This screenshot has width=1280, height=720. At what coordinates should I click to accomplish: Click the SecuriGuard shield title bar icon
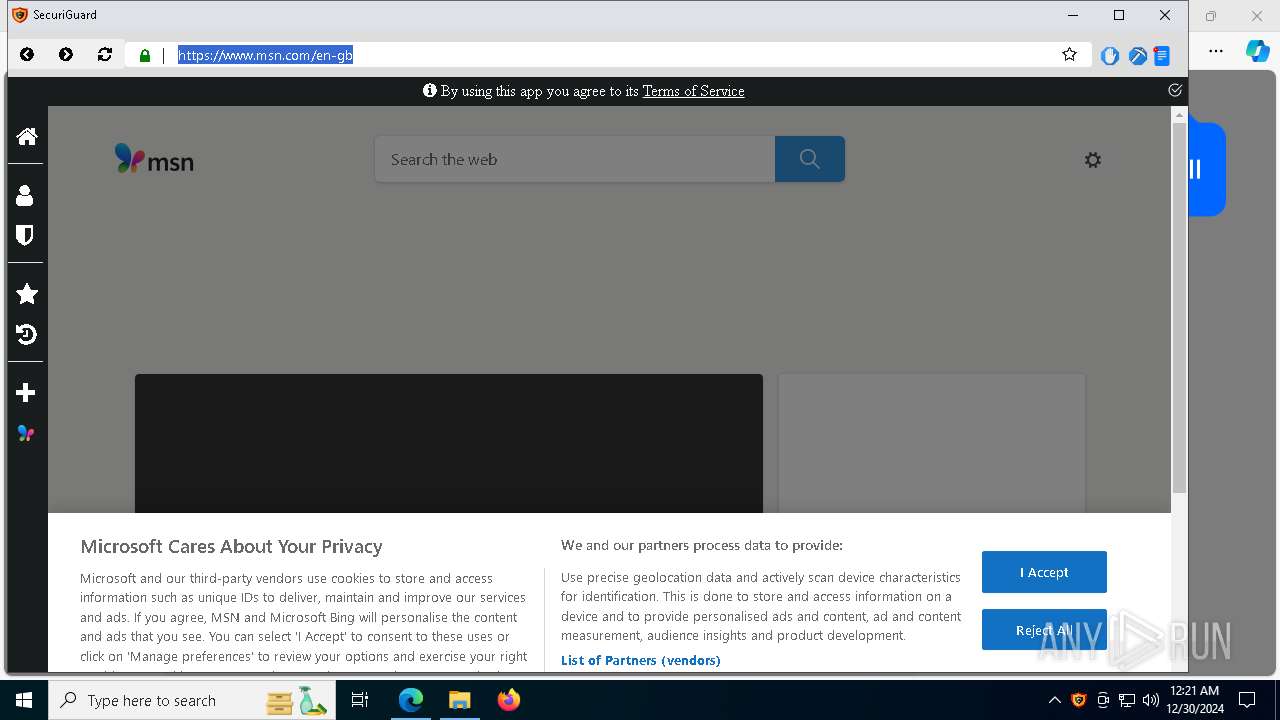point(20,15)
